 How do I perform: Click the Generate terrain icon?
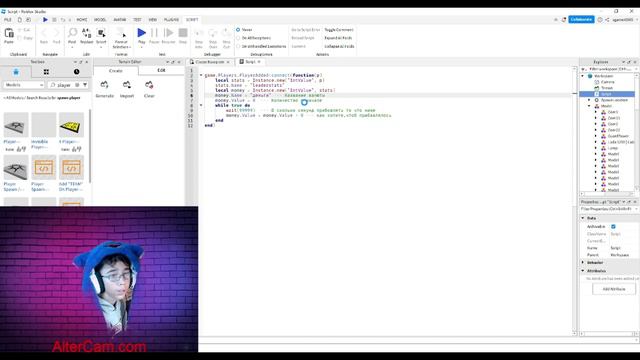click(x=104, y=85)
